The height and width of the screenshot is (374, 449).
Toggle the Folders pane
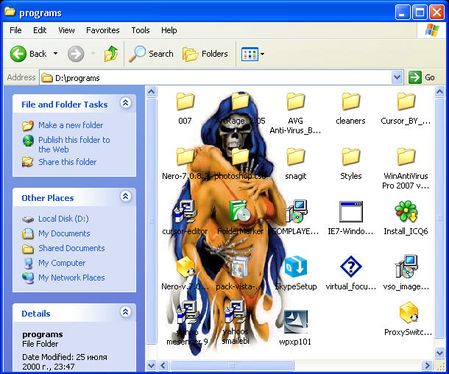205,54
